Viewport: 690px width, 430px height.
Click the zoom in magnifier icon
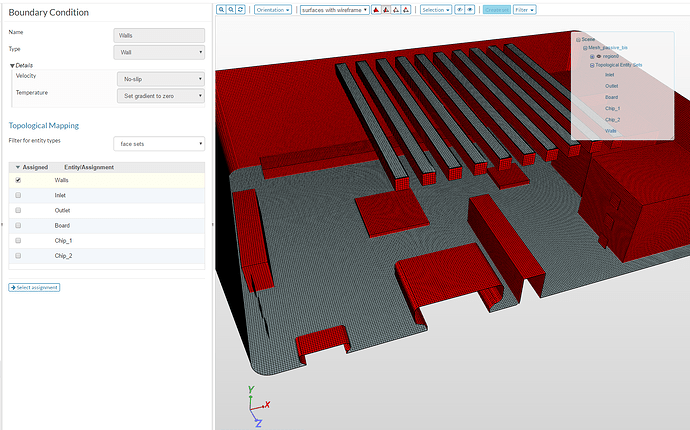click(x=222, y=9)
